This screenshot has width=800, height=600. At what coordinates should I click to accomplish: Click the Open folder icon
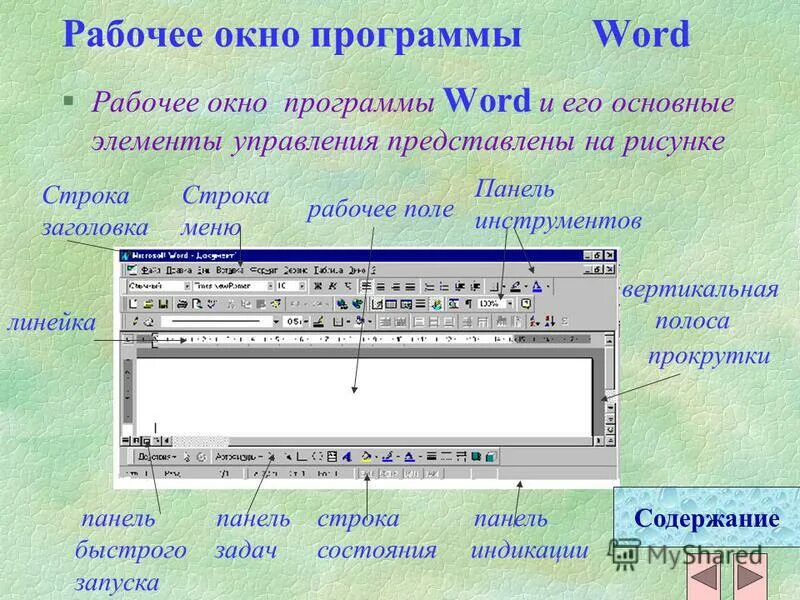point(148,304)
